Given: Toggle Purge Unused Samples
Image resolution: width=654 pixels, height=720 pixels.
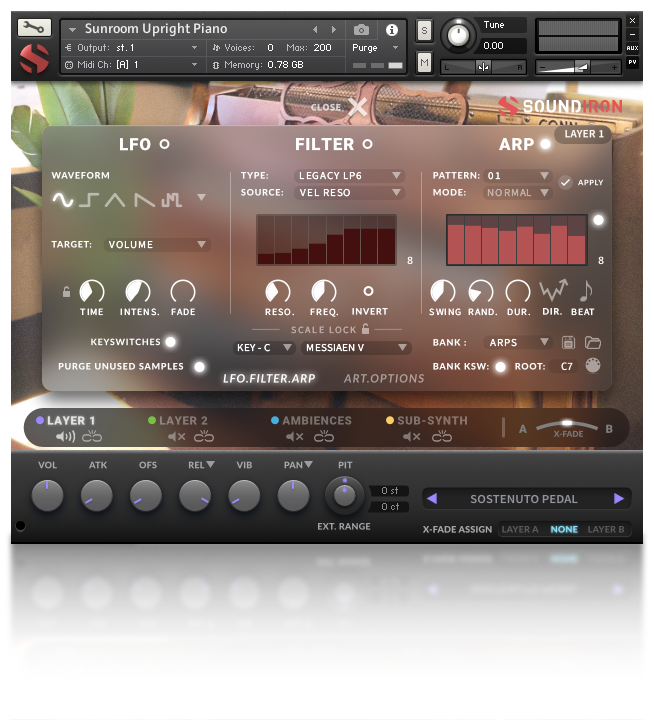Looking at the screenshot, I should click(x=199, y=367).
